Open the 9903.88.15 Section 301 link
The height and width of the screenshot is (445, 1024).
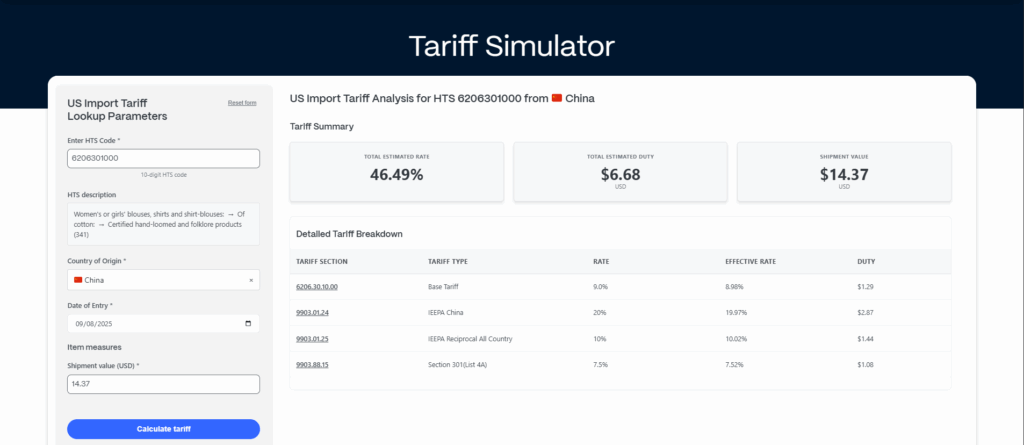[312, 365]
